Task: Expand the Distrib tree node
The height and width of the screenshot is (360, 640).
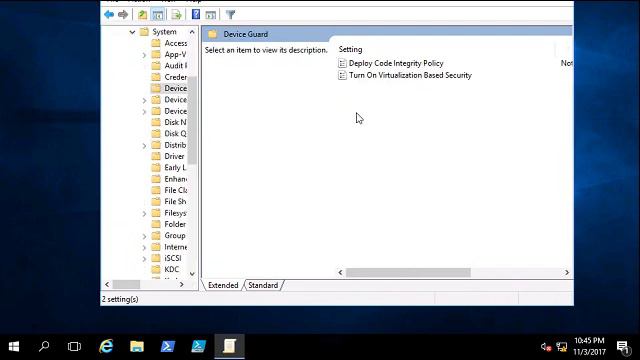Action: 144,145
